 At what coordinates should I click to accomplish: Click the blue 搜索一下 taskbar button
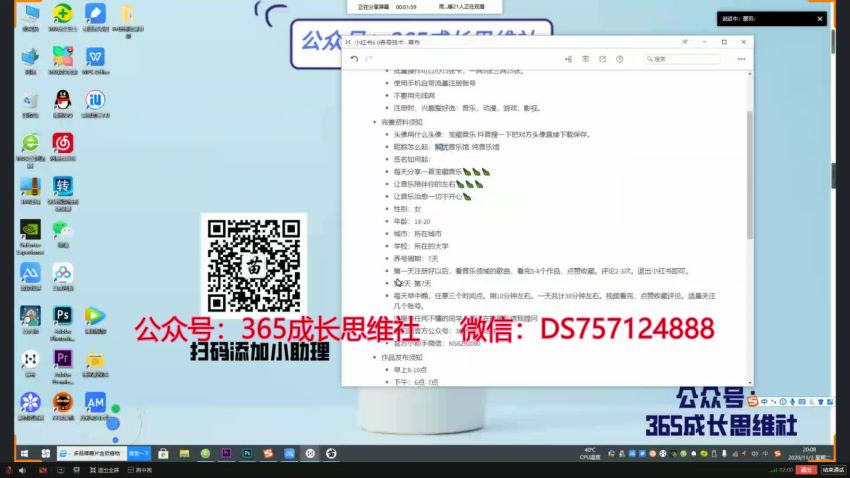139,454
